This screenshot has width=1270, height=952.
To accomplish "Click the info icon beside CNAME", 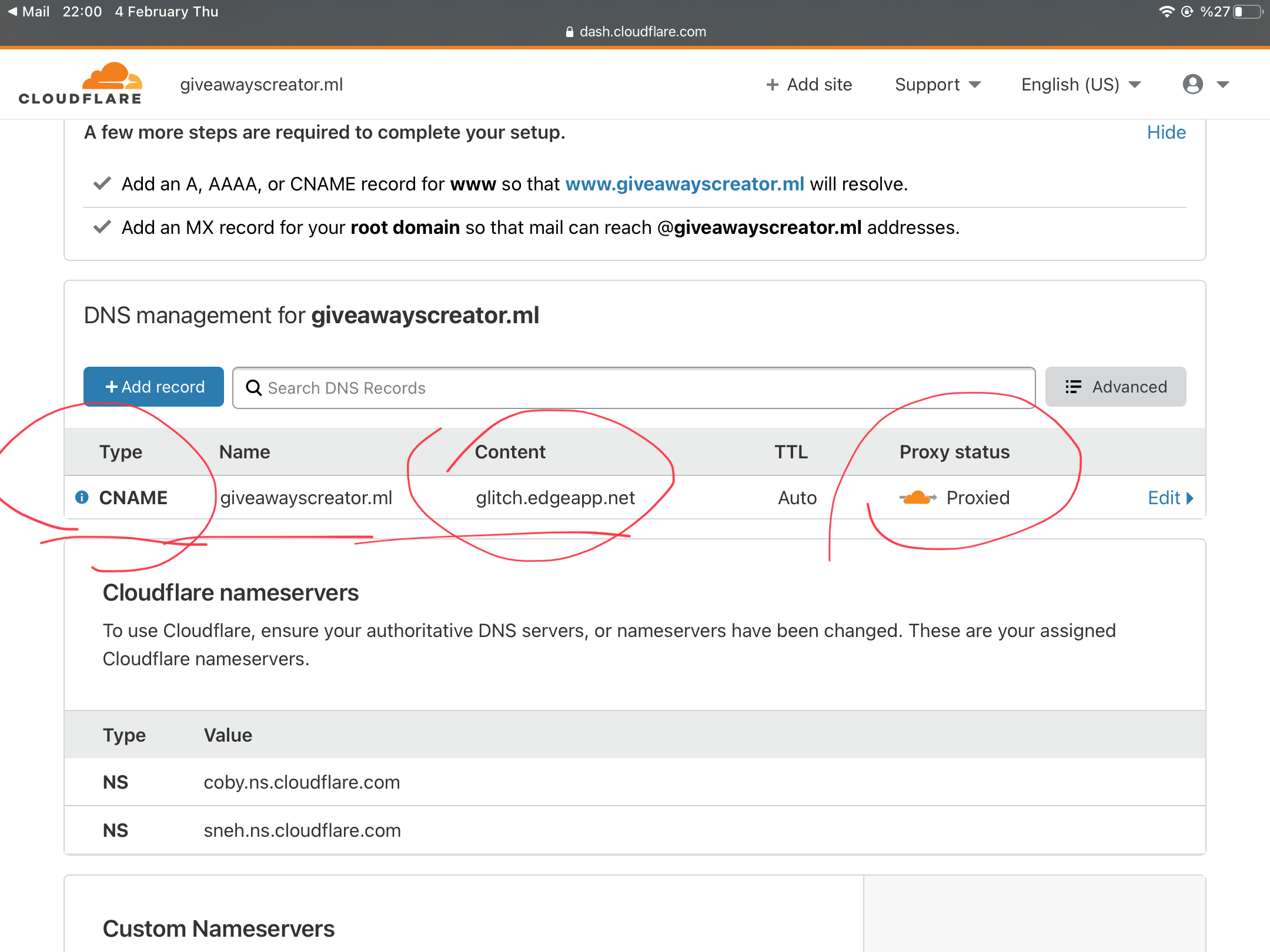I will pos(82,498).
